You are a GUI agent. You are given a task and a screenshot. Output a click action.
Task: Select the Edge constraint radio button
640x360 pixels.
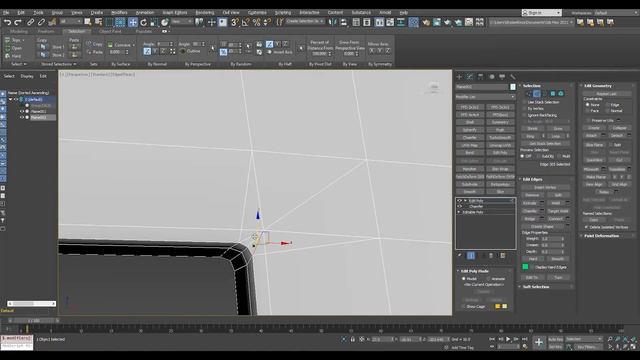[x=607, y=105]
